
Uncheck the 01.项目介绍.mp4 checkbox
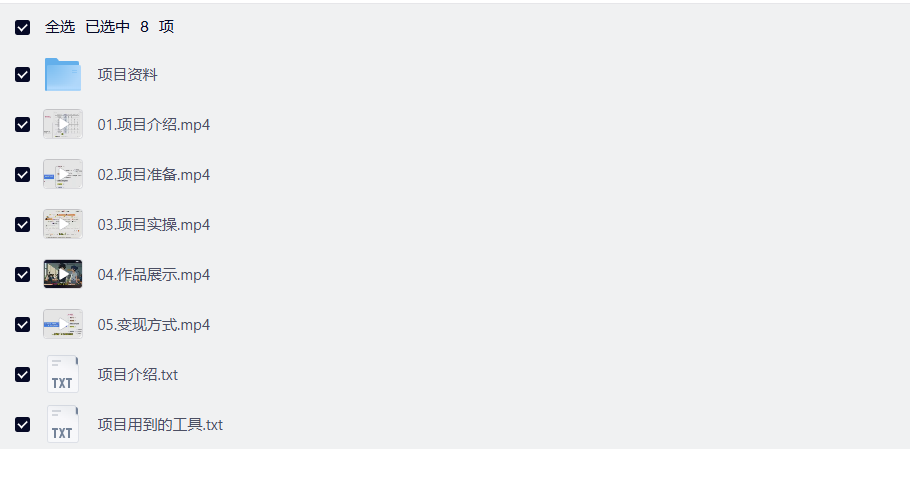pyautogui.click(x=23, y=125)
